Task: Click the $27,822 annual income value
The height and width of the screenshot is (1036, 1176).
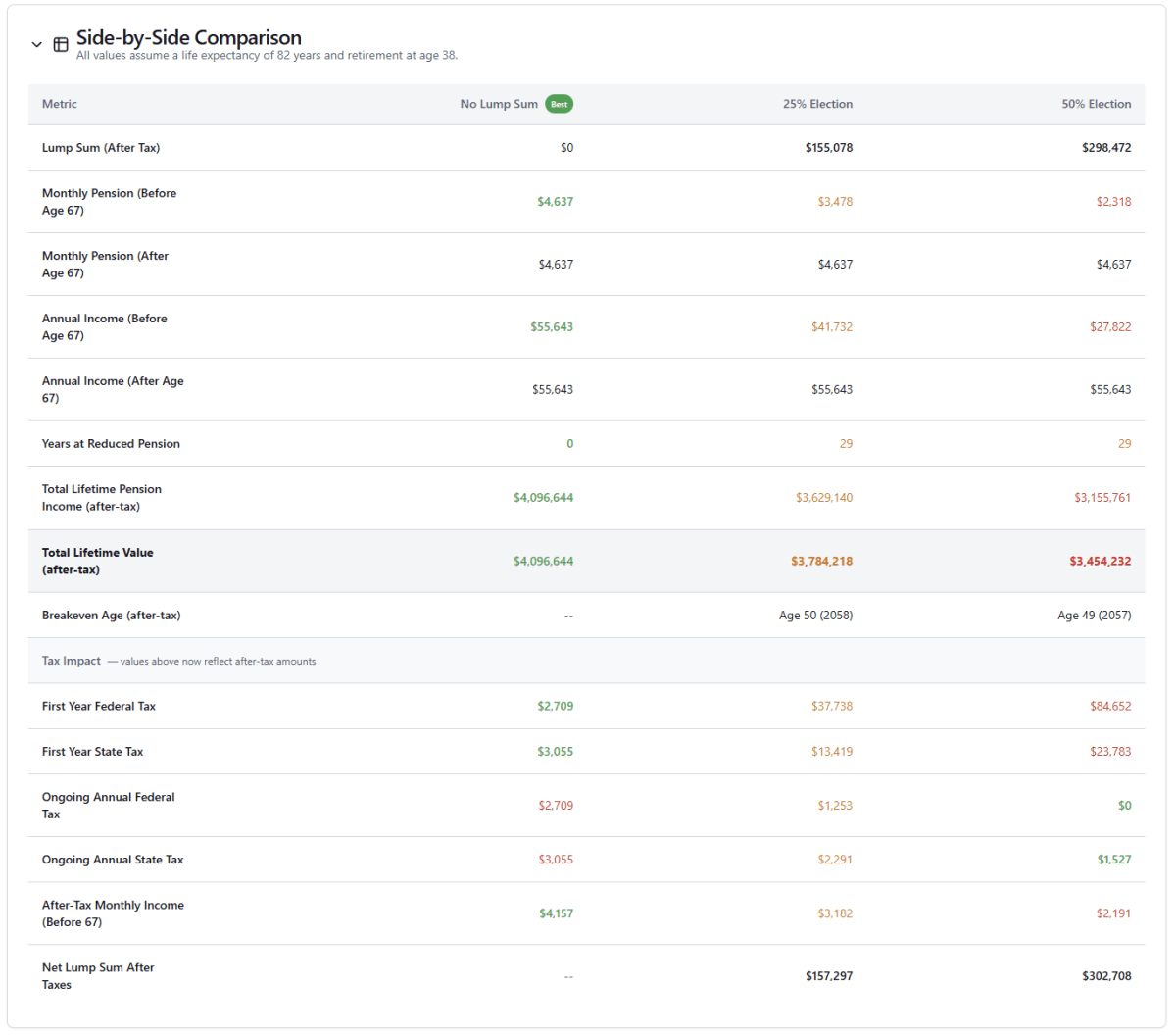Action: coord(1110,327)
